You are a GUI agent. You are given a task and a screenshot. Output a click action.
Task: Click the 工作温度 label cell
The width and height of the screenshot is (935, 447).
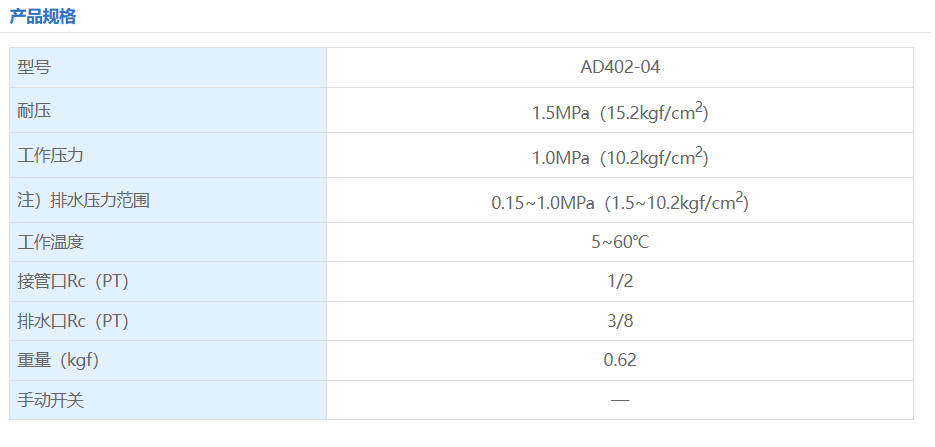(x=49, y=242)
